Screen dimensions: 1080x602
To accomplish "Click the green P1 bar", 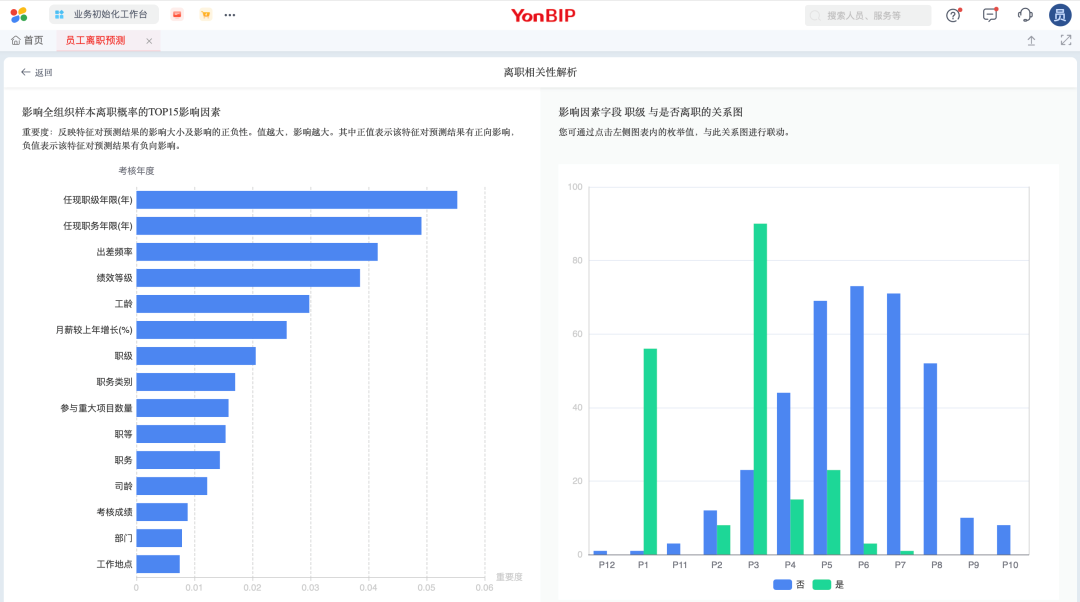I will [x=650, y=452].
